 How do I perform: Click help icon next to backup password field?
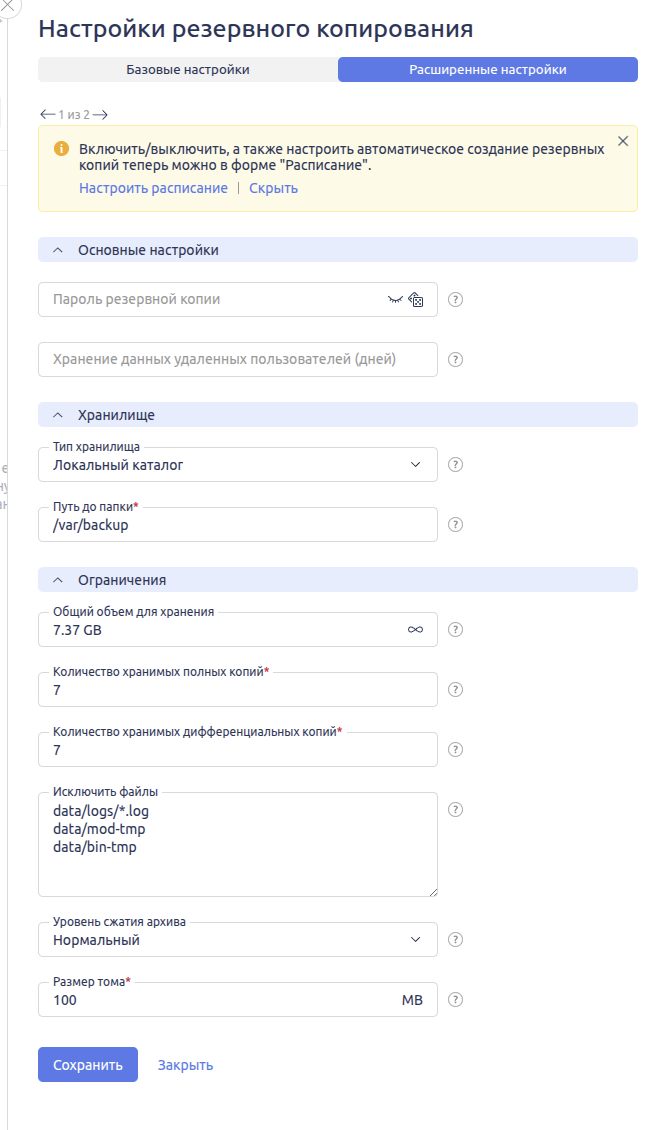pyautogui.click(x=456, y=299)
